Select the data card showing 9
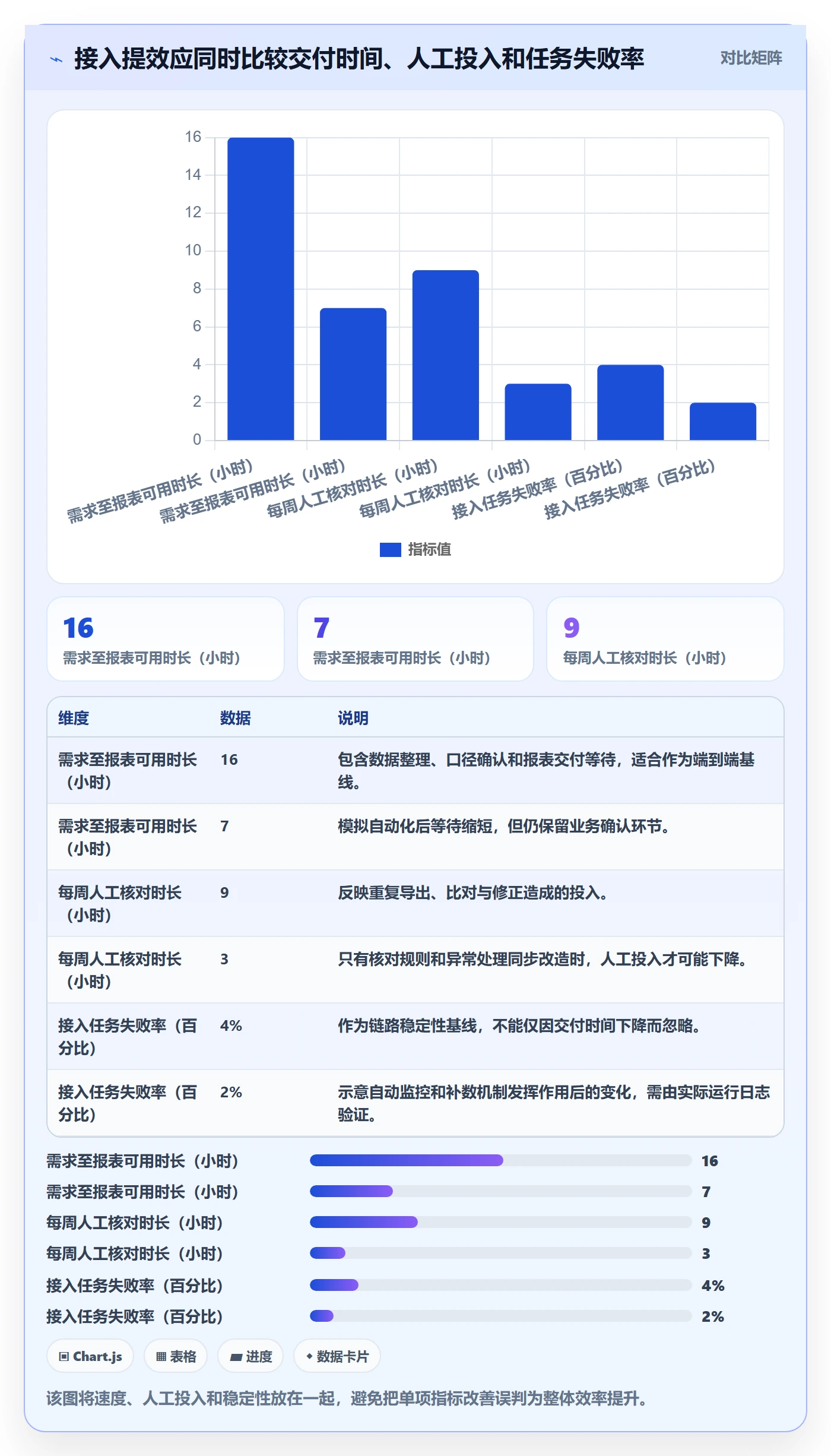This screenshot has height=1456, width=831. [665, 639]
